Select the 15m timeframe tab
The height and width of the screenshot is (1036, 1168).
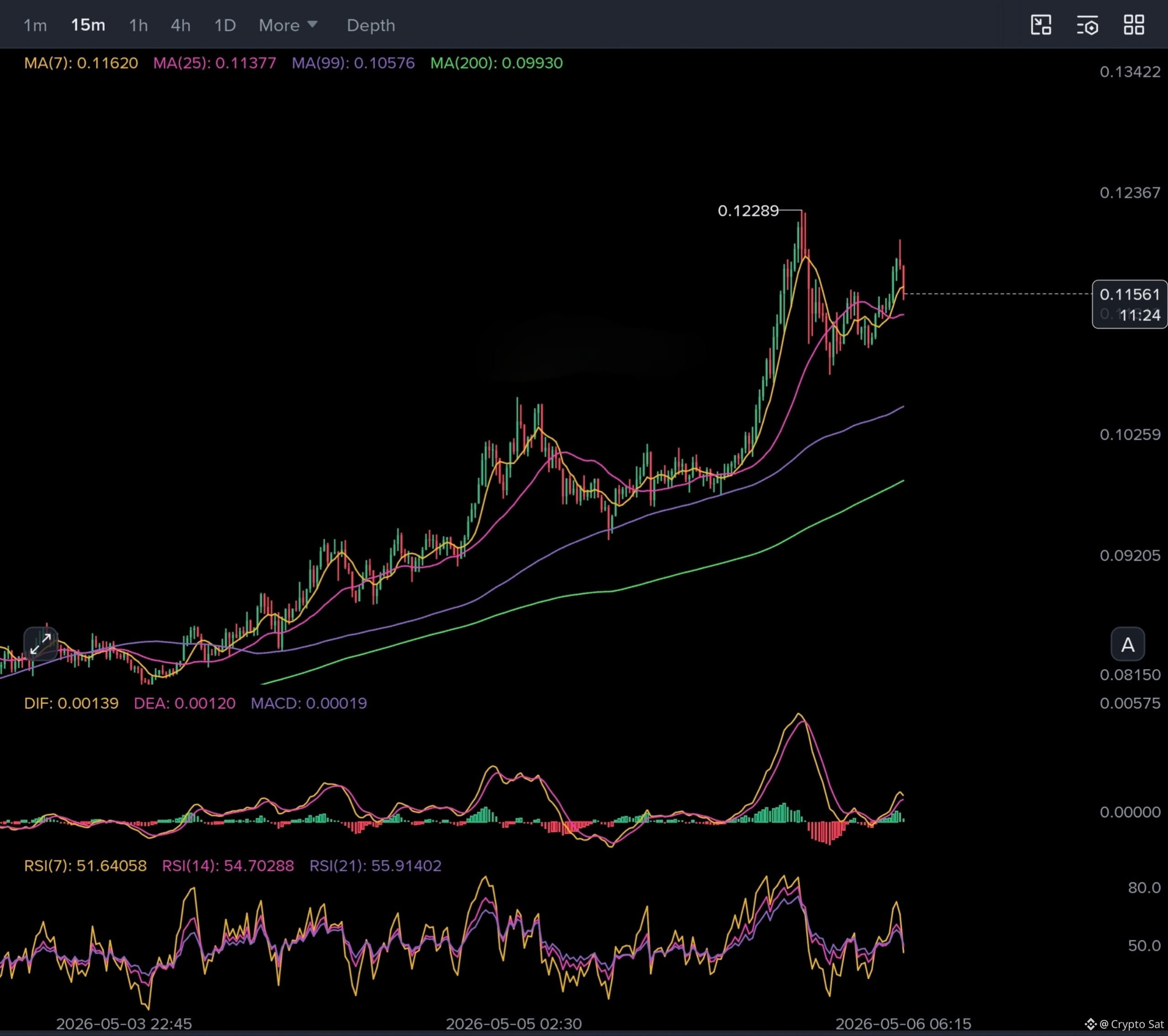[88, 25]
